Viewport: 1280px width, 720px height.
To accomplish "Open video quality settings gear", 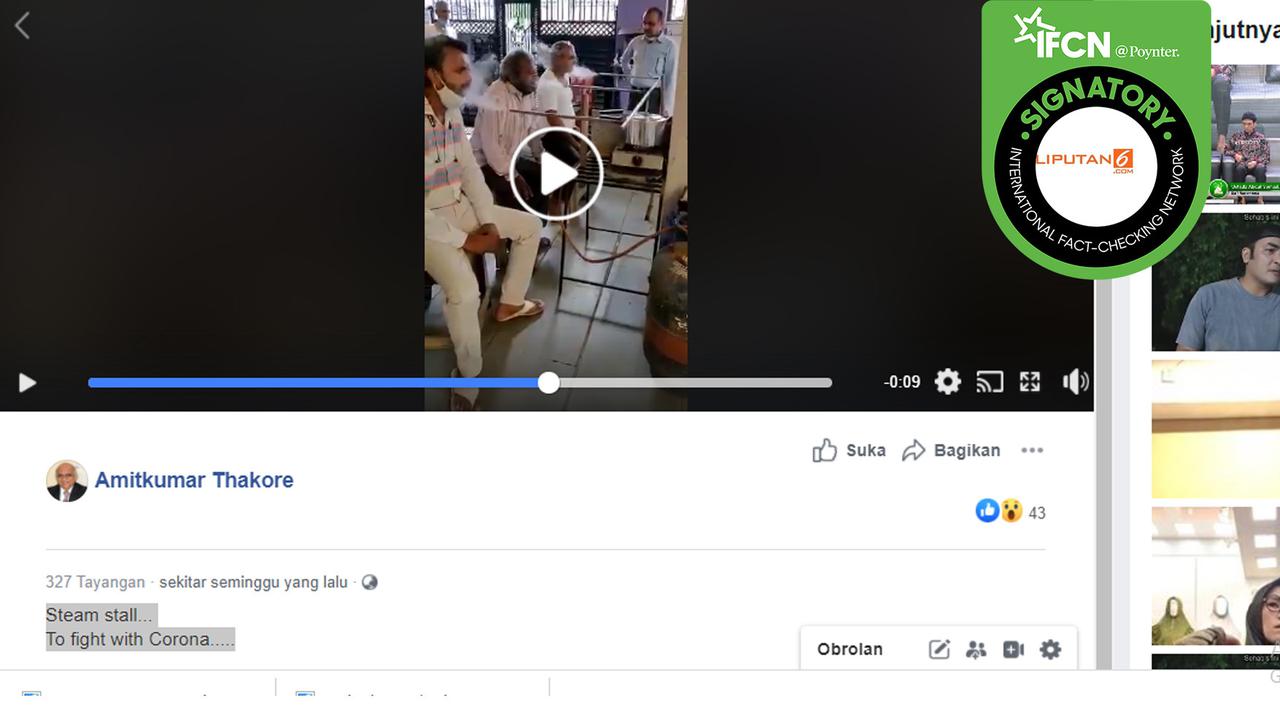I will coord(947,381).
